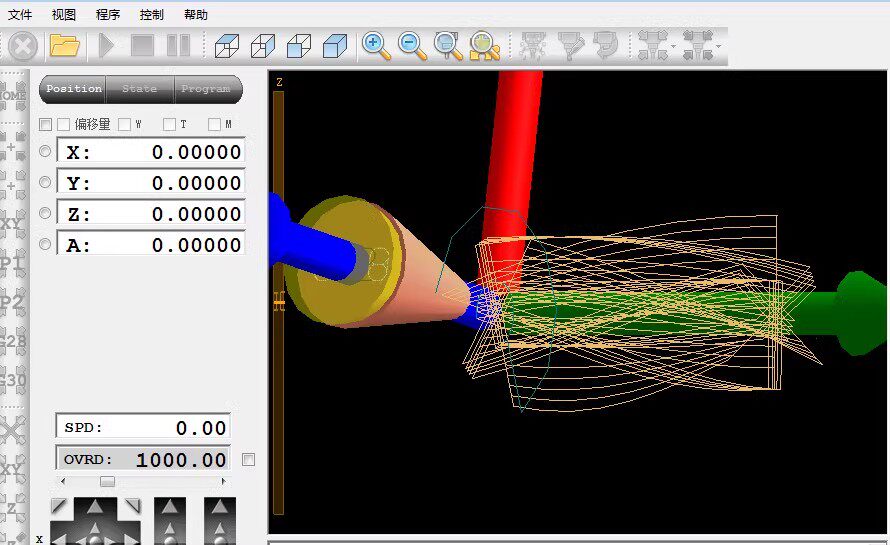Select the X axis radio button
The image size is (890, 545).
tap(45, 151)
